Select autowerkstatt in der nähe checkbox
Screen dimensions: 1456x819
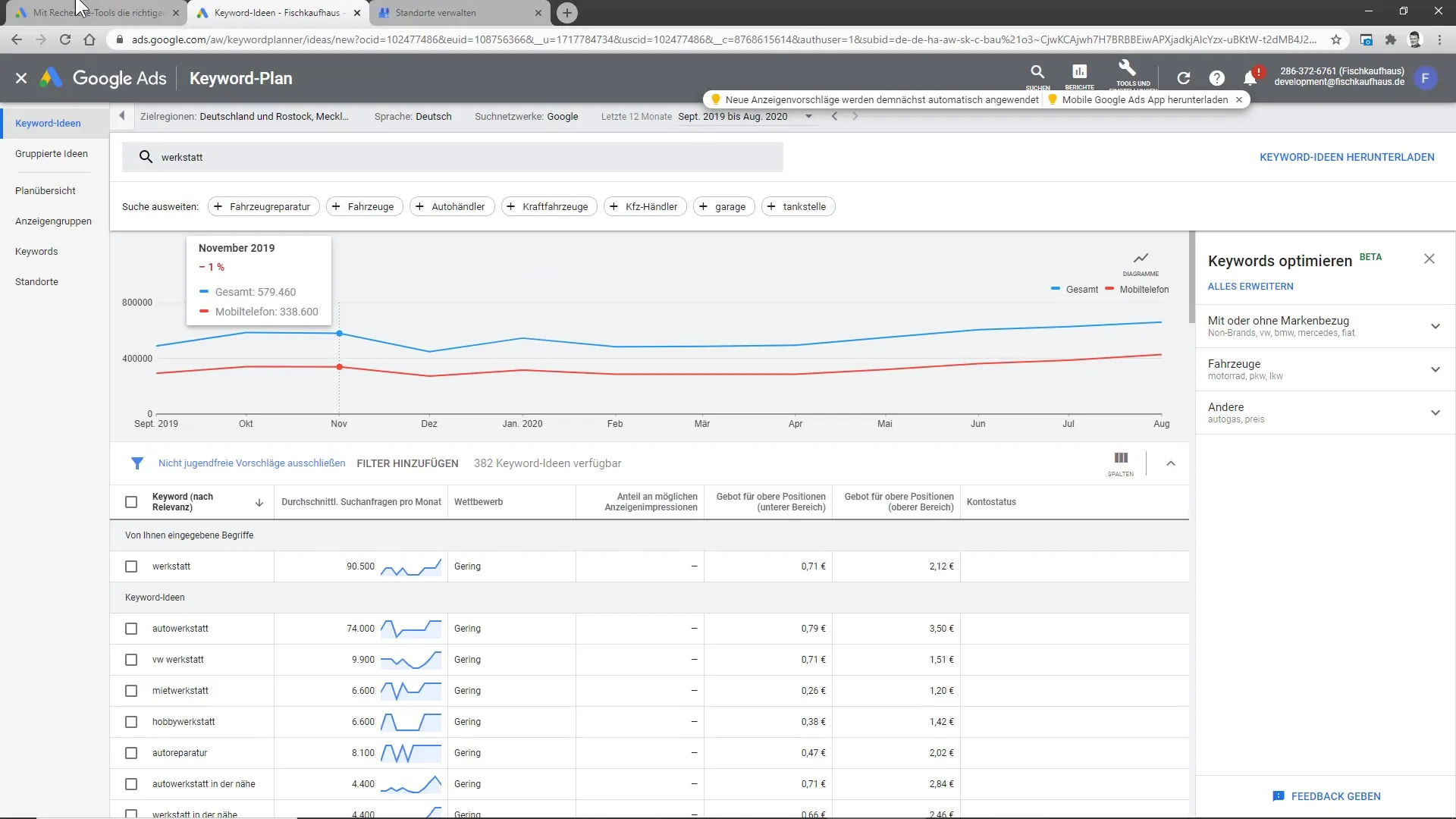(131, 784)
